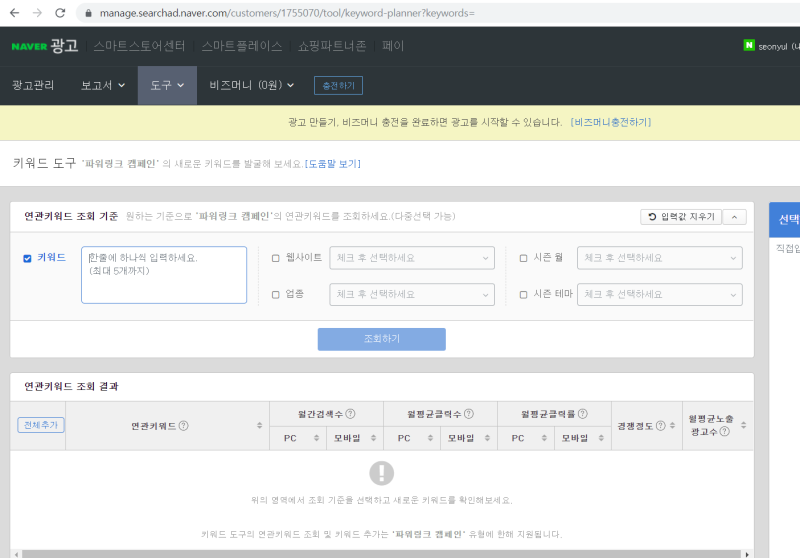
Task: Click the 충전하기 button
Action: click(x=338, y=86)
